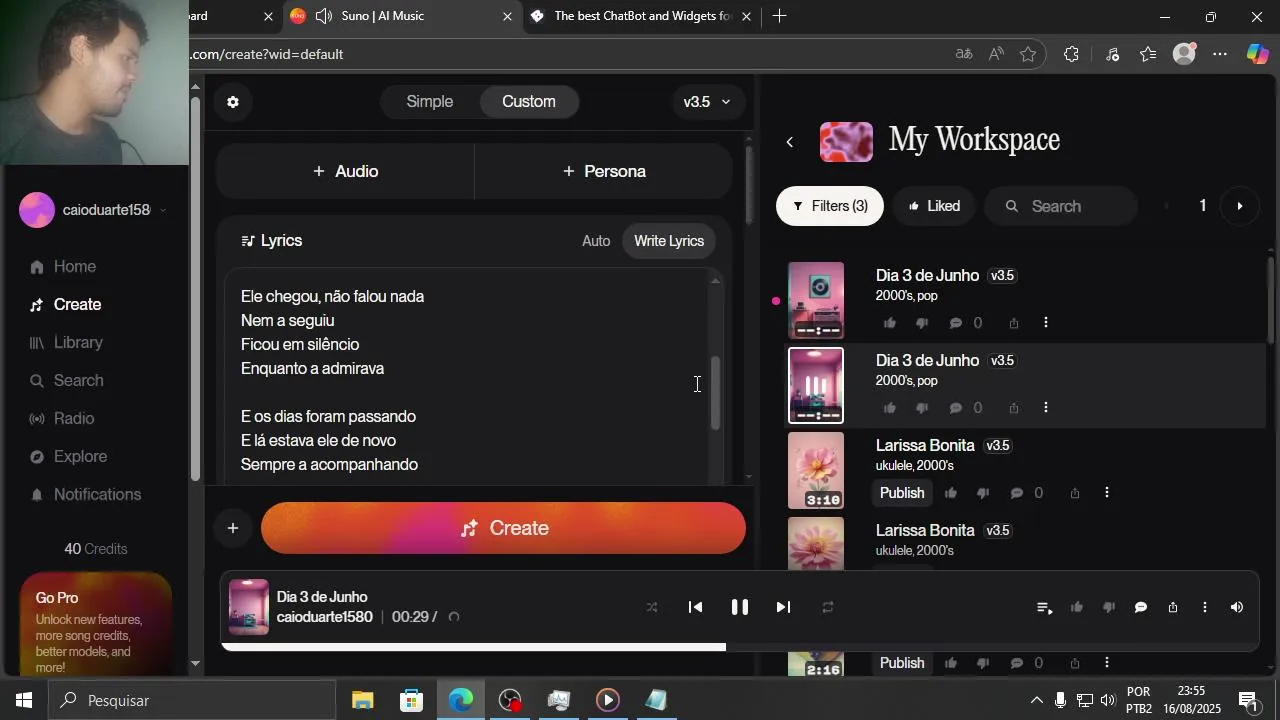
Task: Like the 3:10 Larissa Bonita song
Action: coord(950,493)
